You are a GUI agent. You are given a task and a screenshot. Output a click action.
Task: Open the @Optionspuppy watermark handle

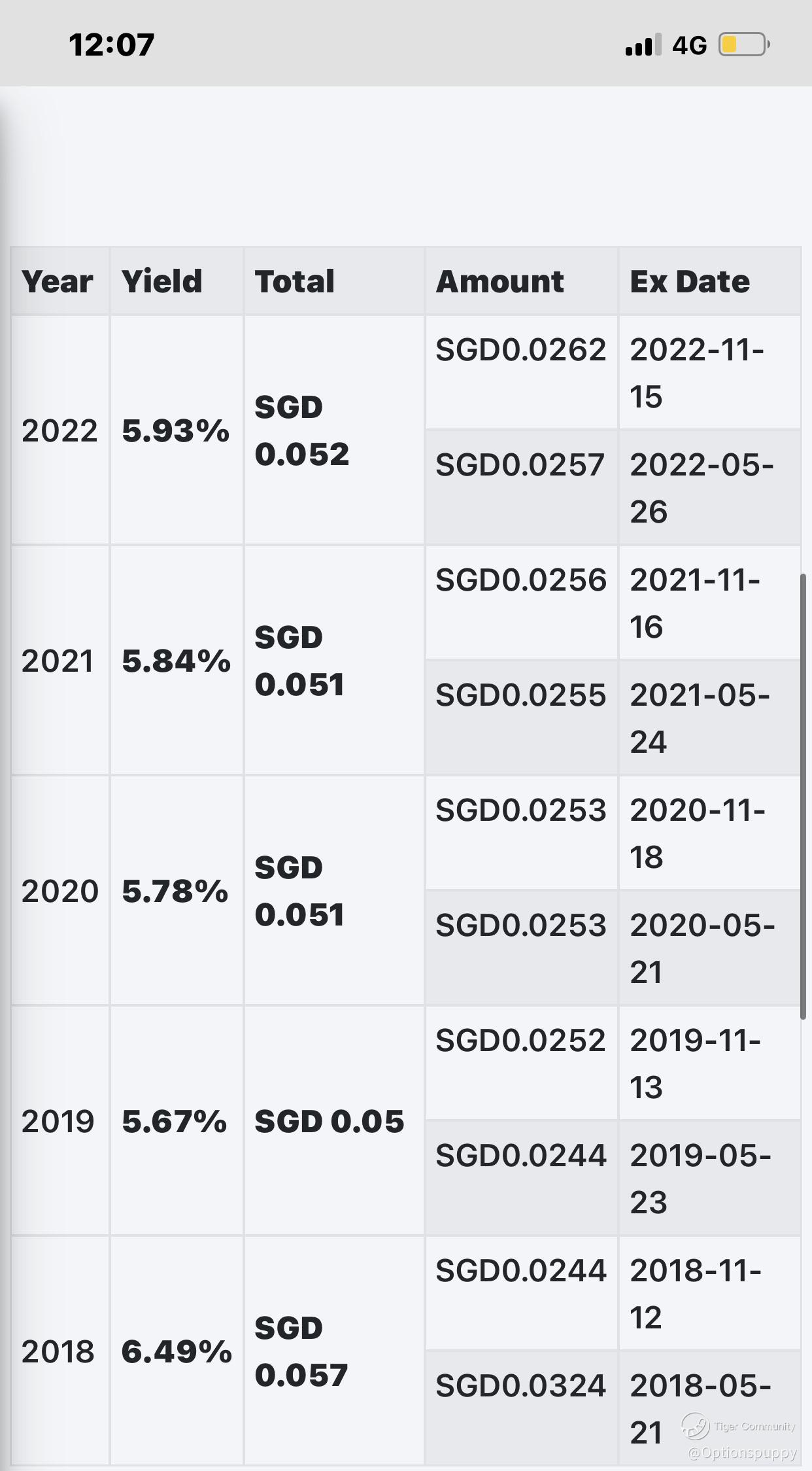pos(742,1453)
